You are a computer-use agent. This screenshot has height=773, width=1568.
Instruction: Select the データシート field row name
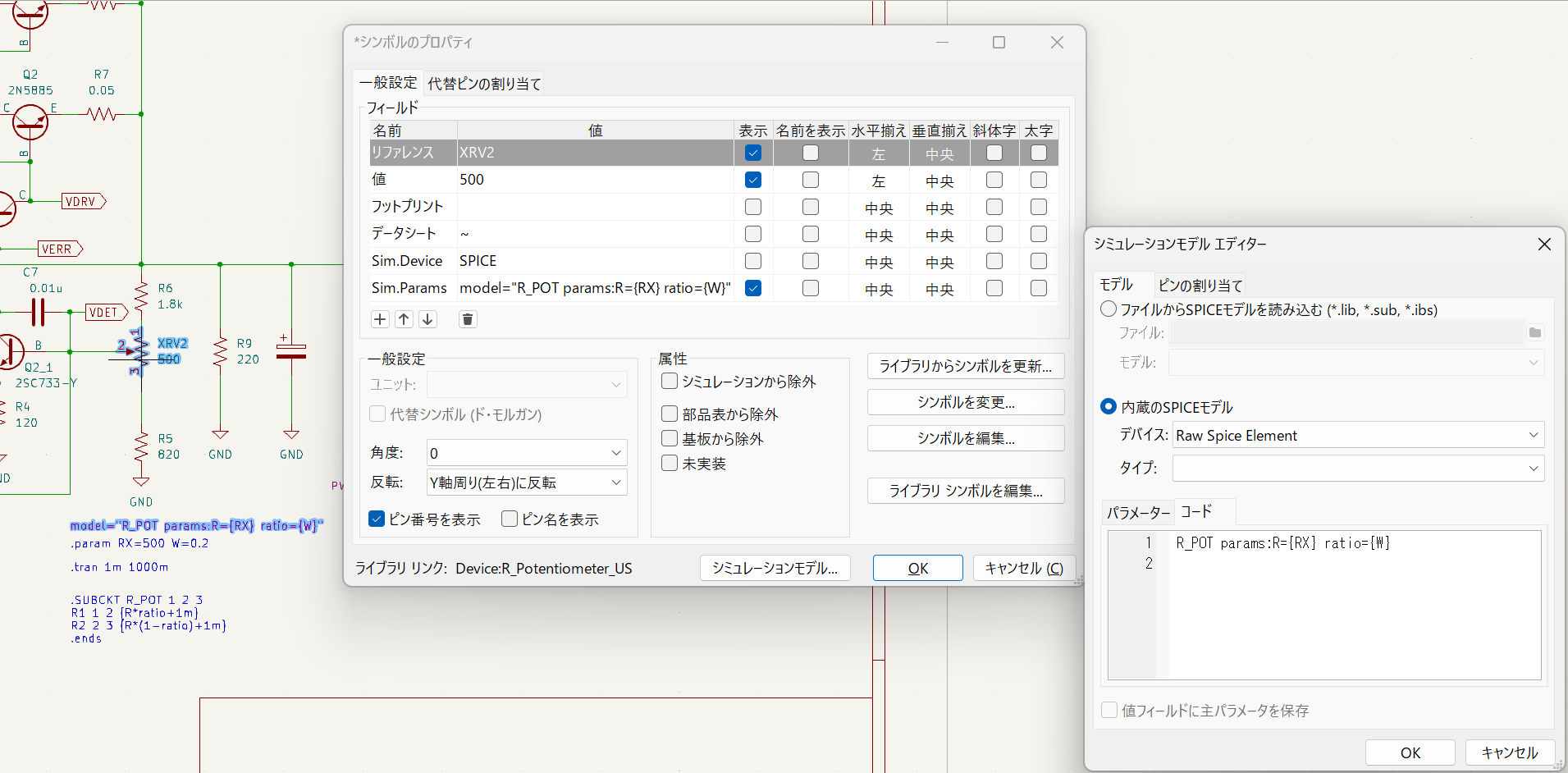[x=414, y=234]
